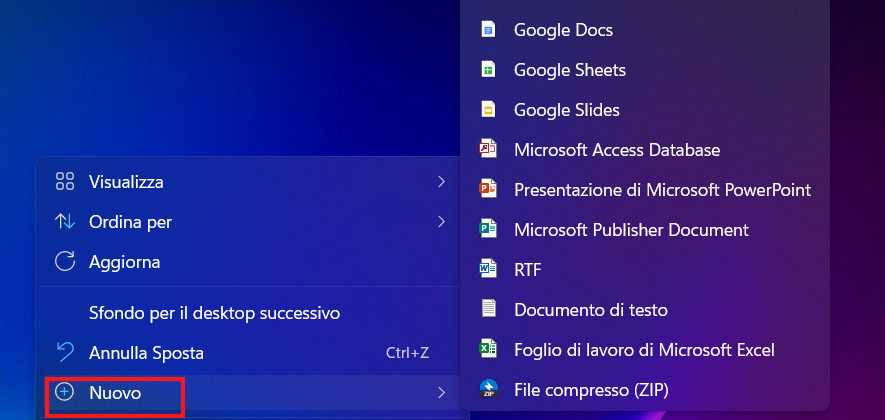Click the Documento di testo icon
Image resolution: width=885 pixels, height=420 pixels.
coord(488,309)
